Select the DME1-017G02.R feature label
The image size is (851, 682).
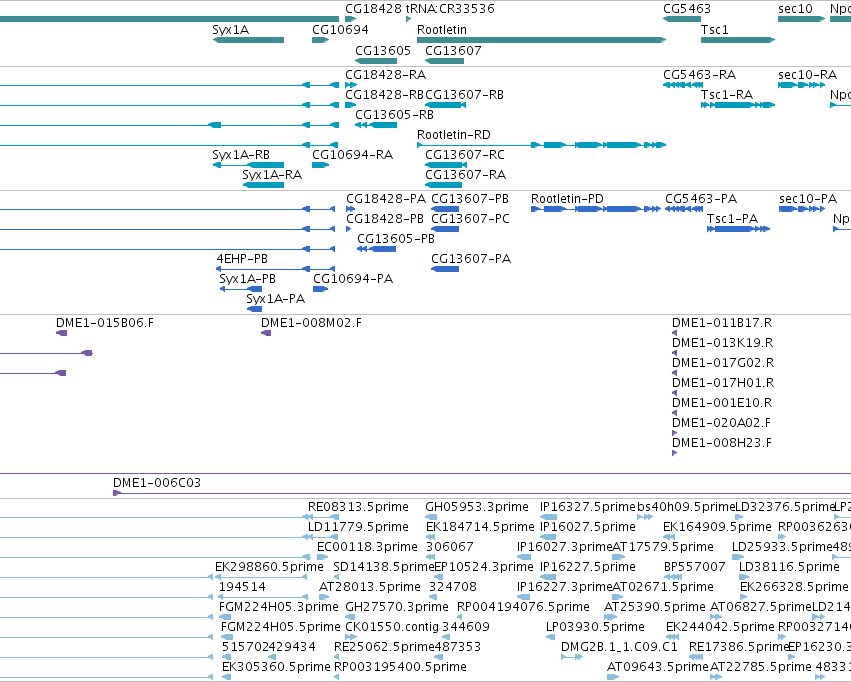(x=723, y=363)
